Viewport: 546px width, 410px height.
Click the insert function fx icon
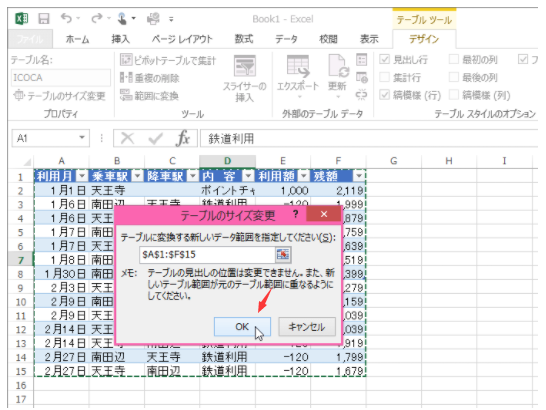(182, 138)
